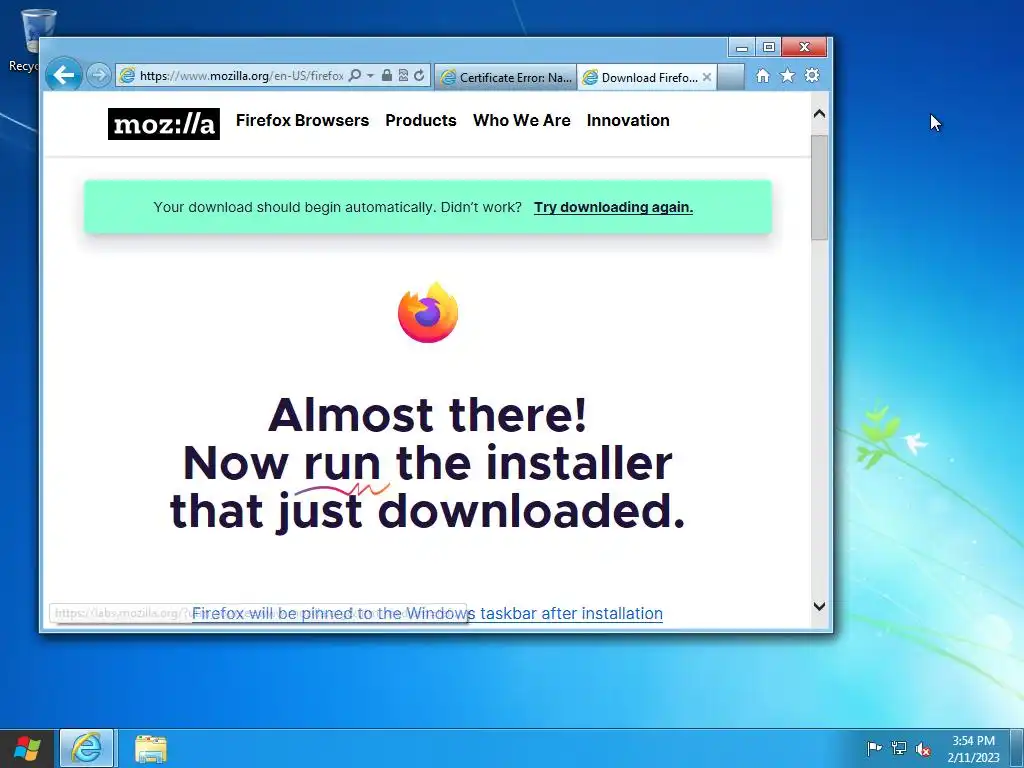This screenshot has width=1024, height=768.
Task: Open the Who We Are menu
Action: (522, 120)
